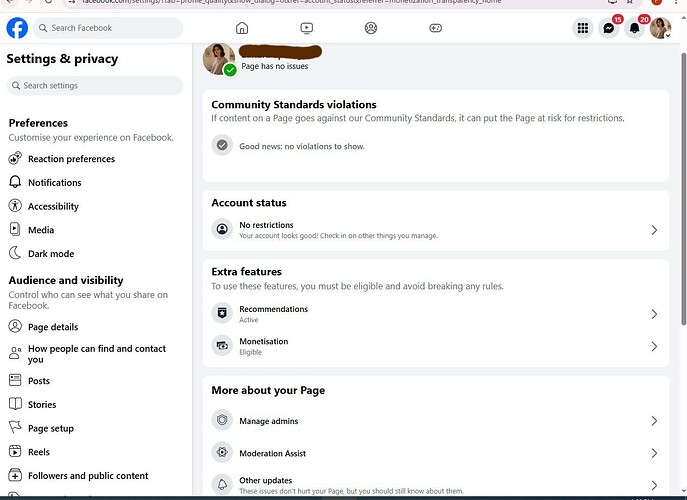
Task: Expand the Other updates row chevron
Action: pyautogui.click(x=654, y=485)
